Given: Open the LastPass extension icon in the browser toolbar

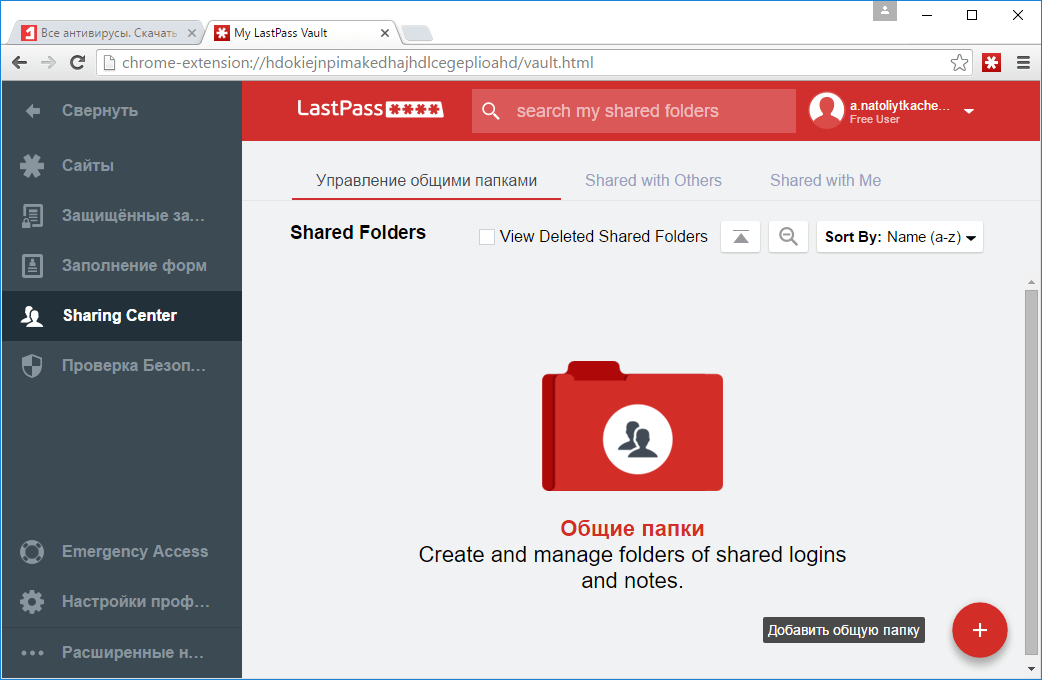Looking at the screenshot, I should pyautogui.click(x=991, y=62).
